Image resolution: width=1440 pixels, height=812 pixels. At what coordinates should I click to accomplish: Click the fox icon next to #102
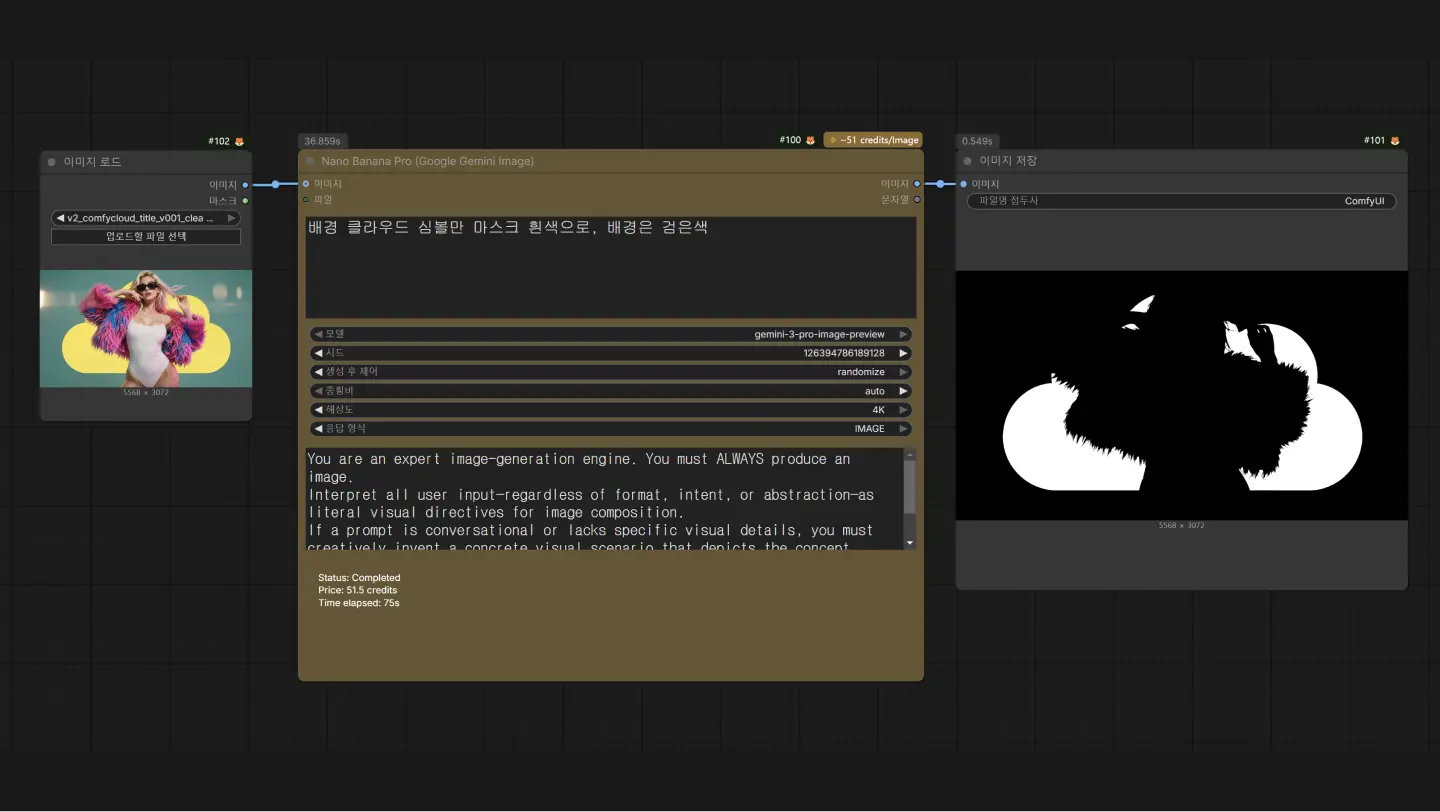(239, 141)
